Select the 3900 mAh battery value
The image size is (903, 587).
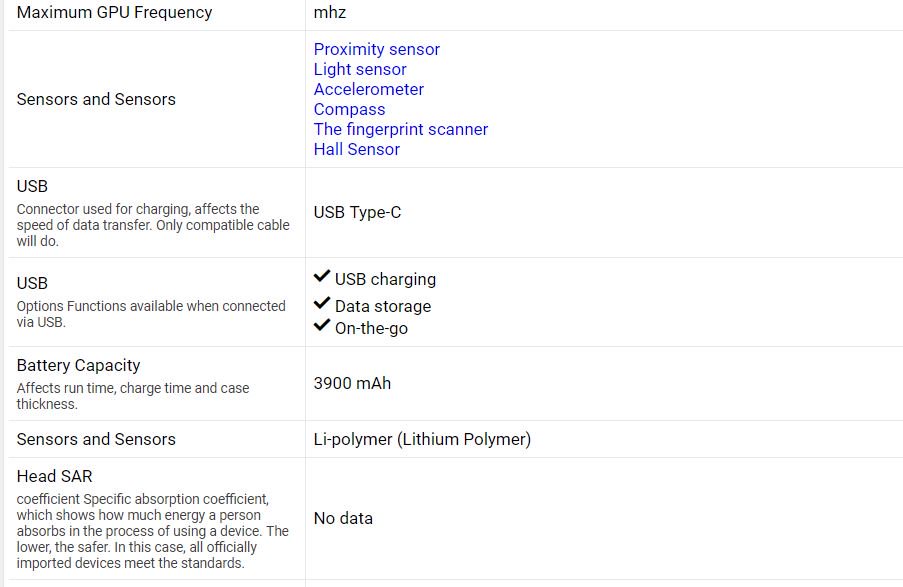[352, 383]
